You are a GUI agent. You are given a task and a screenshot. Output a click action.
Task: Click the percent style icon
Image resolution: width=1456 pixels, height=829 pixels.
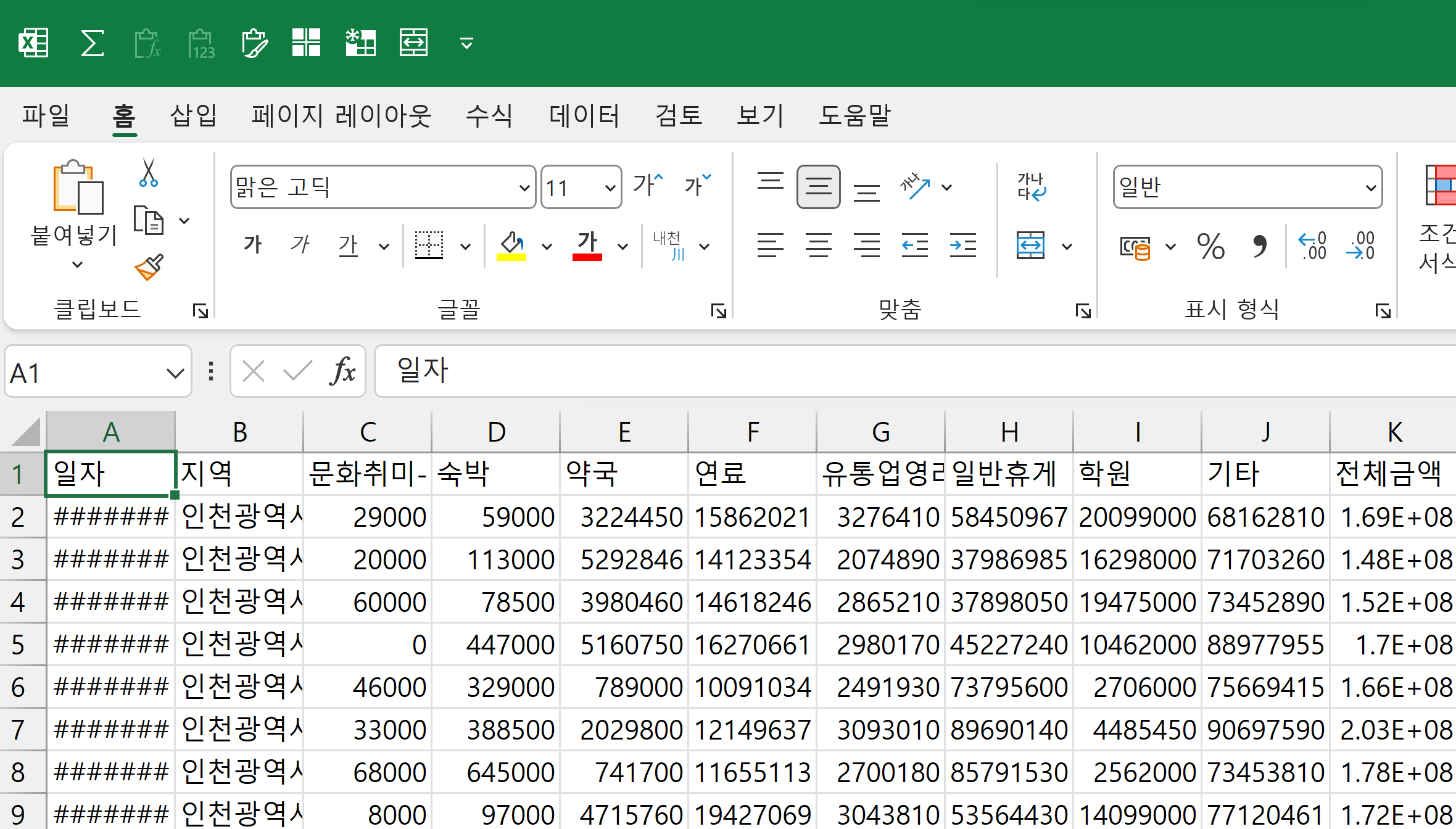[x=1210, y=247]
